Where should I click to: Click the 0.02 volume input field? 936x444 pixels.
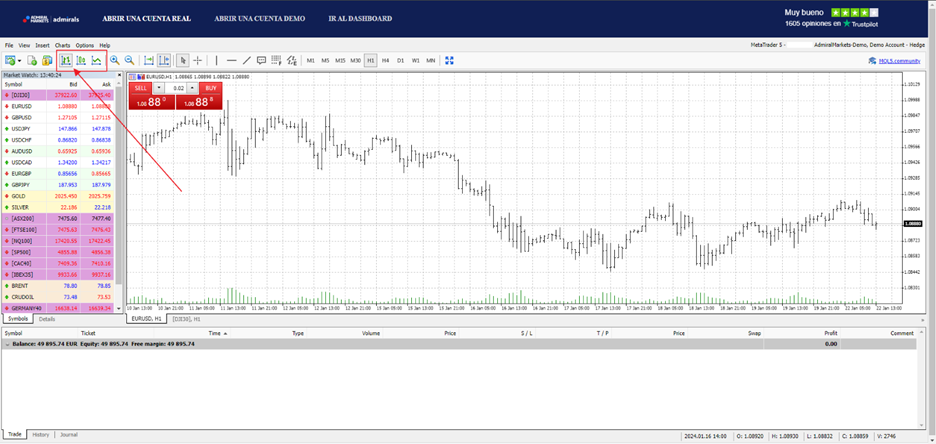click(176, 88)
